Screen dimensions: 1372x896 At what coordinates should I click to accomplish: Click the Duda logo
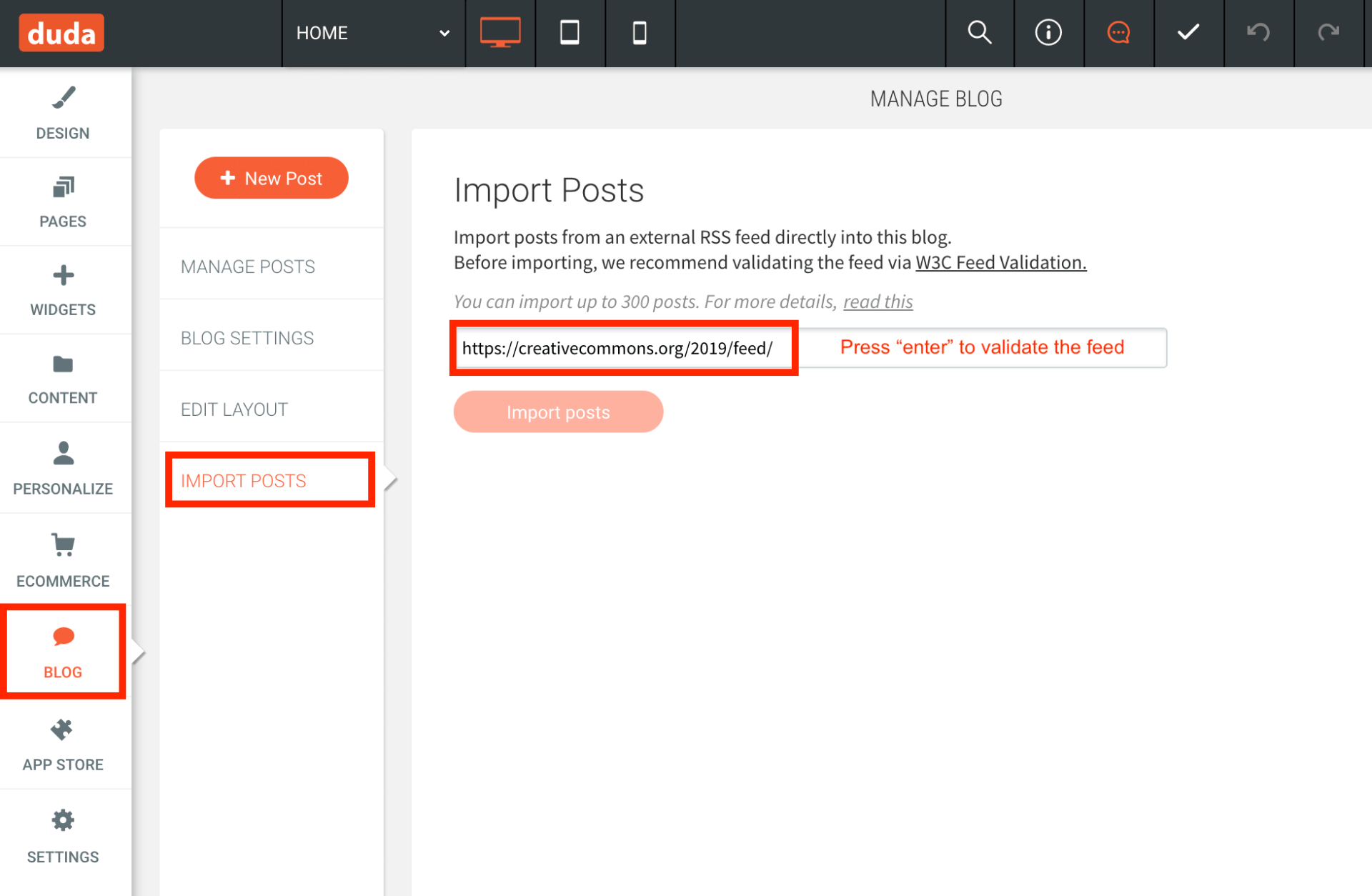coord(61,33)
